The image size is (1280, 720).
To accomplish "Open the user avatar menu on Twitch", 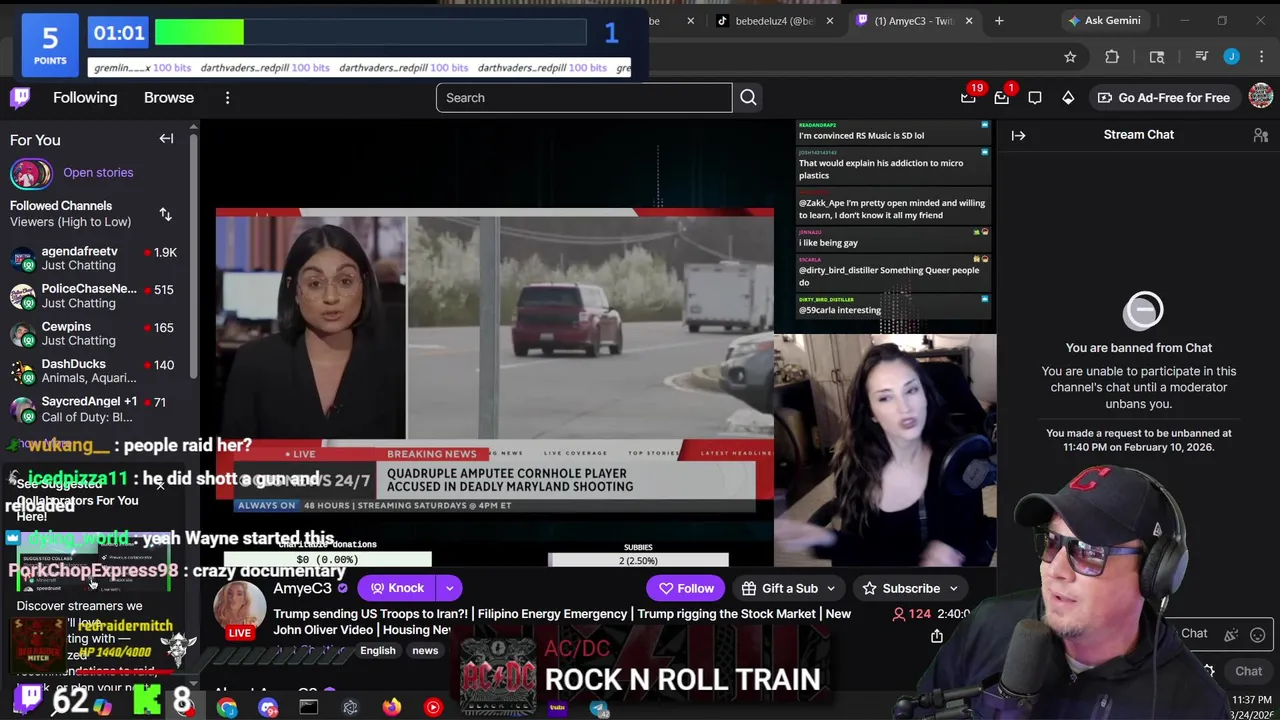I will click(1260, 97).
